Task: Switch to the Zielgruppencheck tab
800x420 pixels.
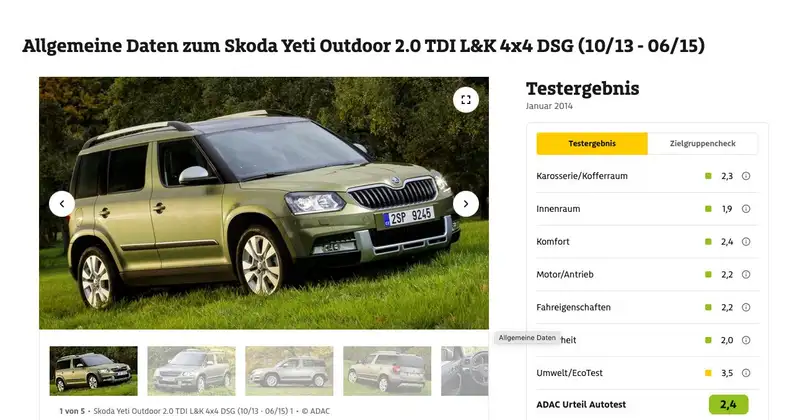Action: point(703,143)
